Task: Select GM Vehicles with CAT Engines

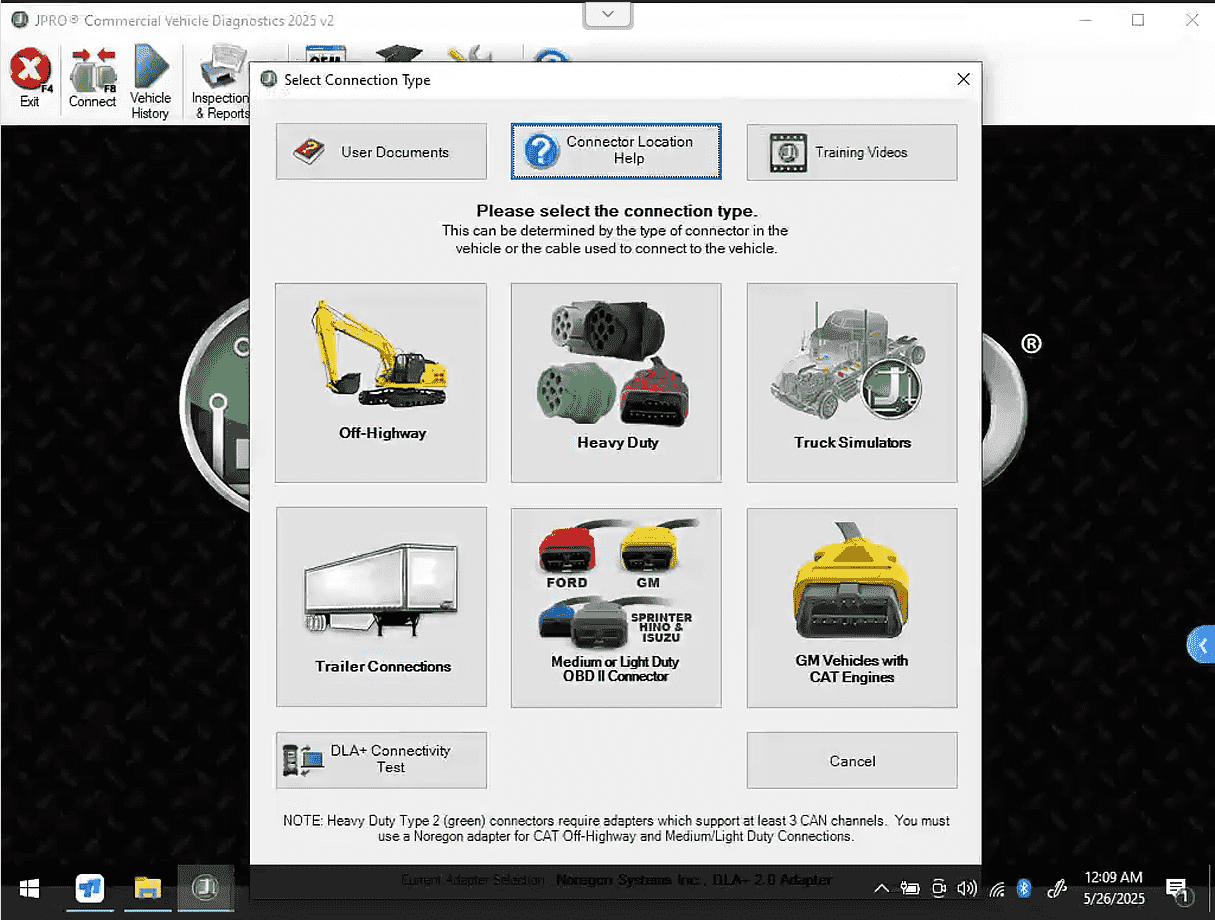Action: (x=851, y=607)
